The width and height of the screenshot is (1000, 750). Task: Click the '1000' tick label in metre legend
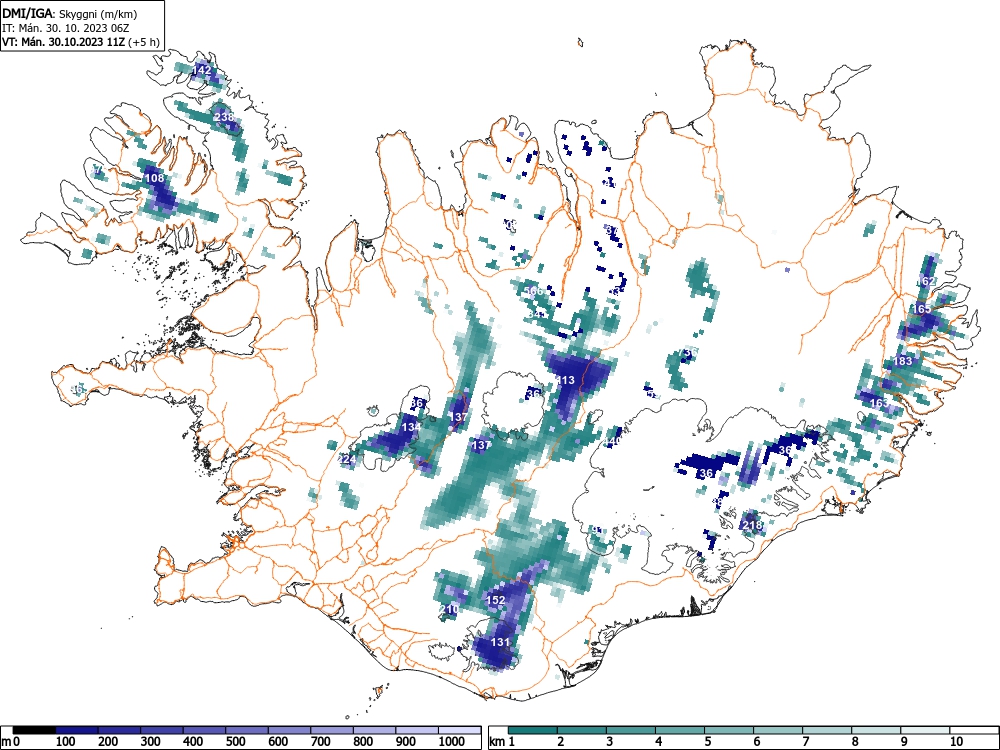click(x=452, y=742)
